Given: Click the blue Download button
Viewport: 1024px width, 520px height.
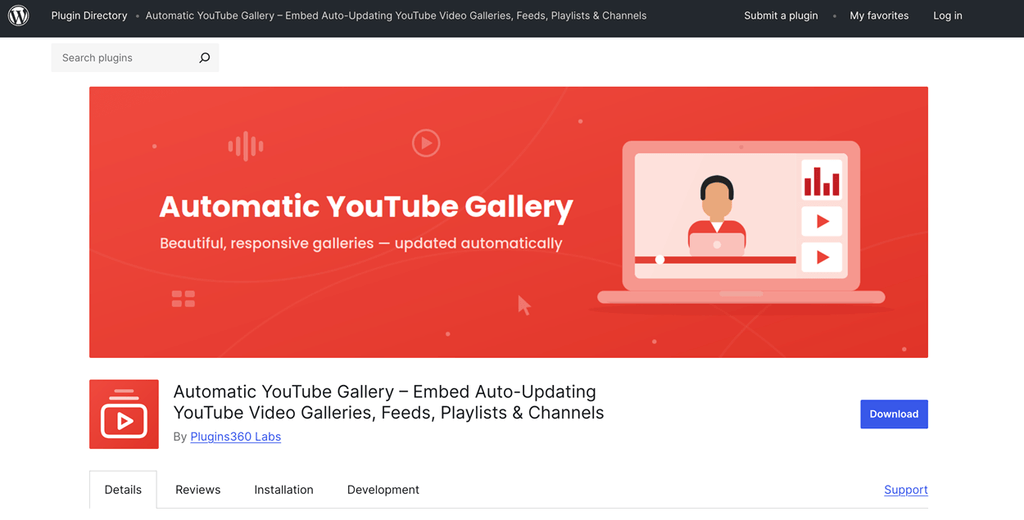Looking at the screenshot, I should point(894,414).
